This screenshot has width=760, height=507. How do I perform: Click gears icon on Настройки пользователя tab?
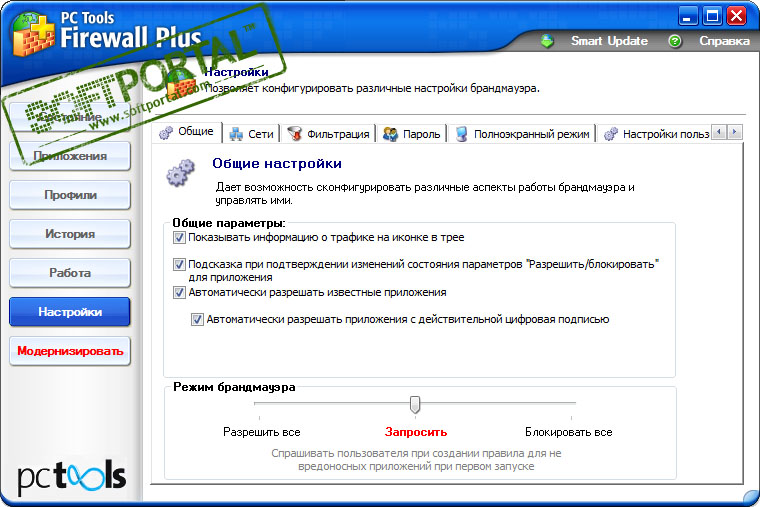coord(611,134)
